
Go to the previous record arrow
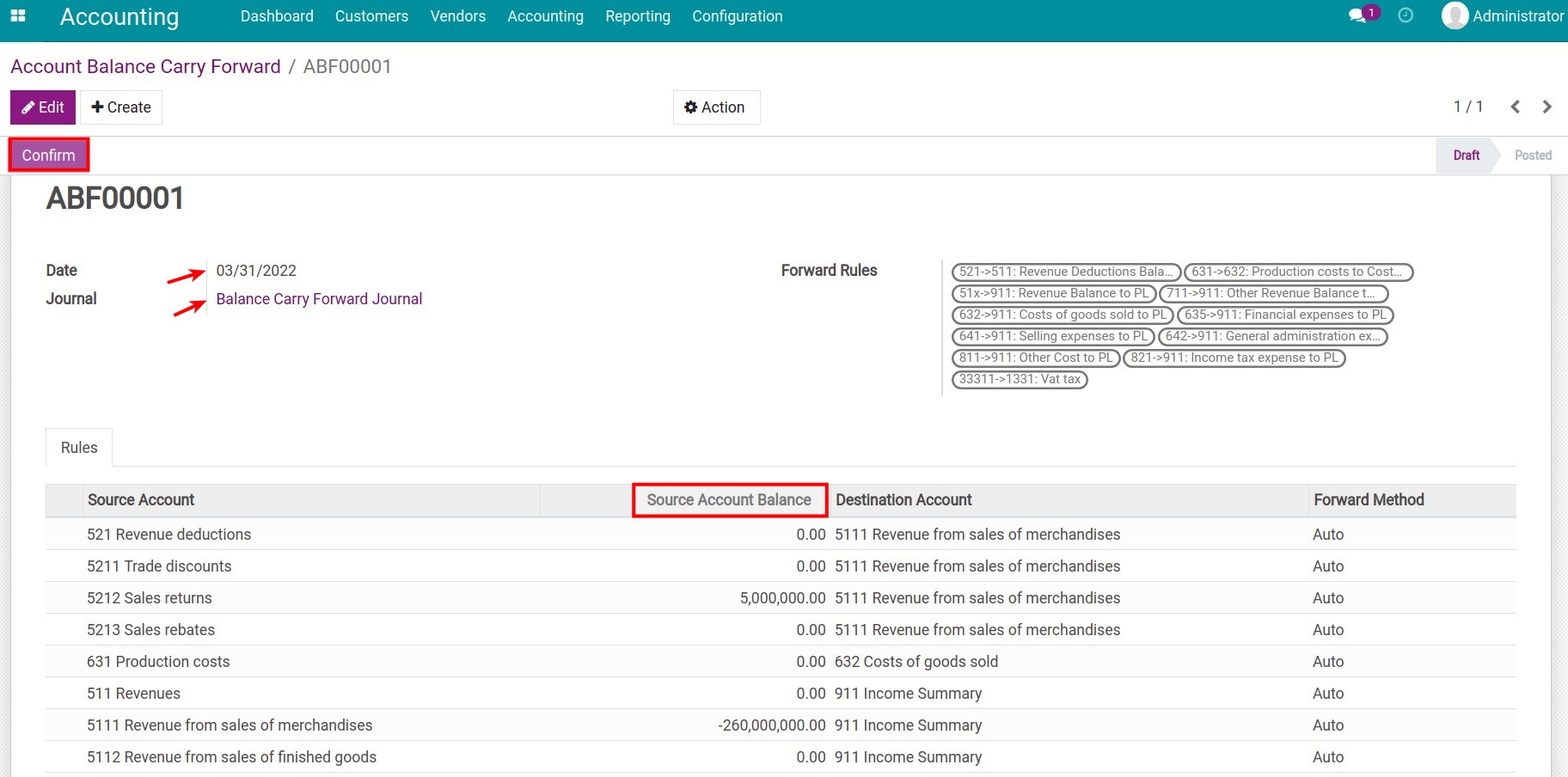coord(1516,107)
